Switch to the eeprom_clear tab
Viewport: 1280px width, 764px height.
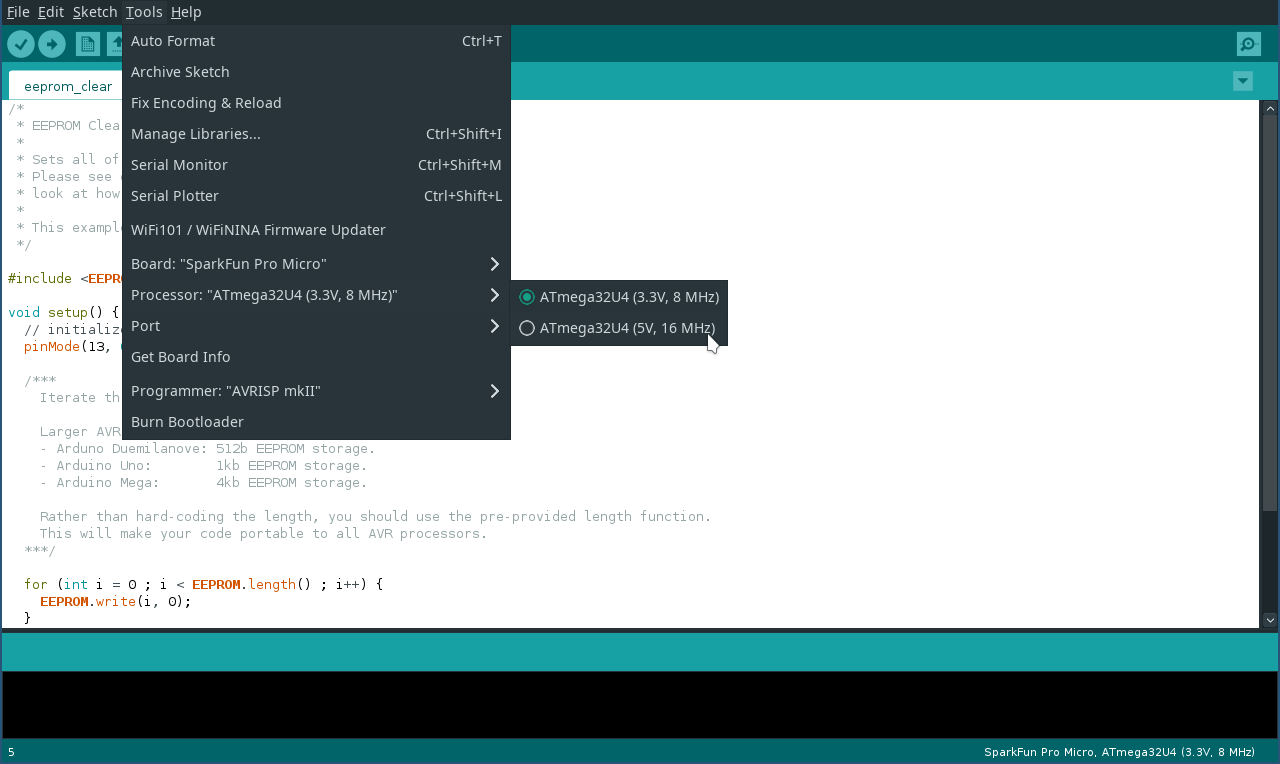coord(68,86)
